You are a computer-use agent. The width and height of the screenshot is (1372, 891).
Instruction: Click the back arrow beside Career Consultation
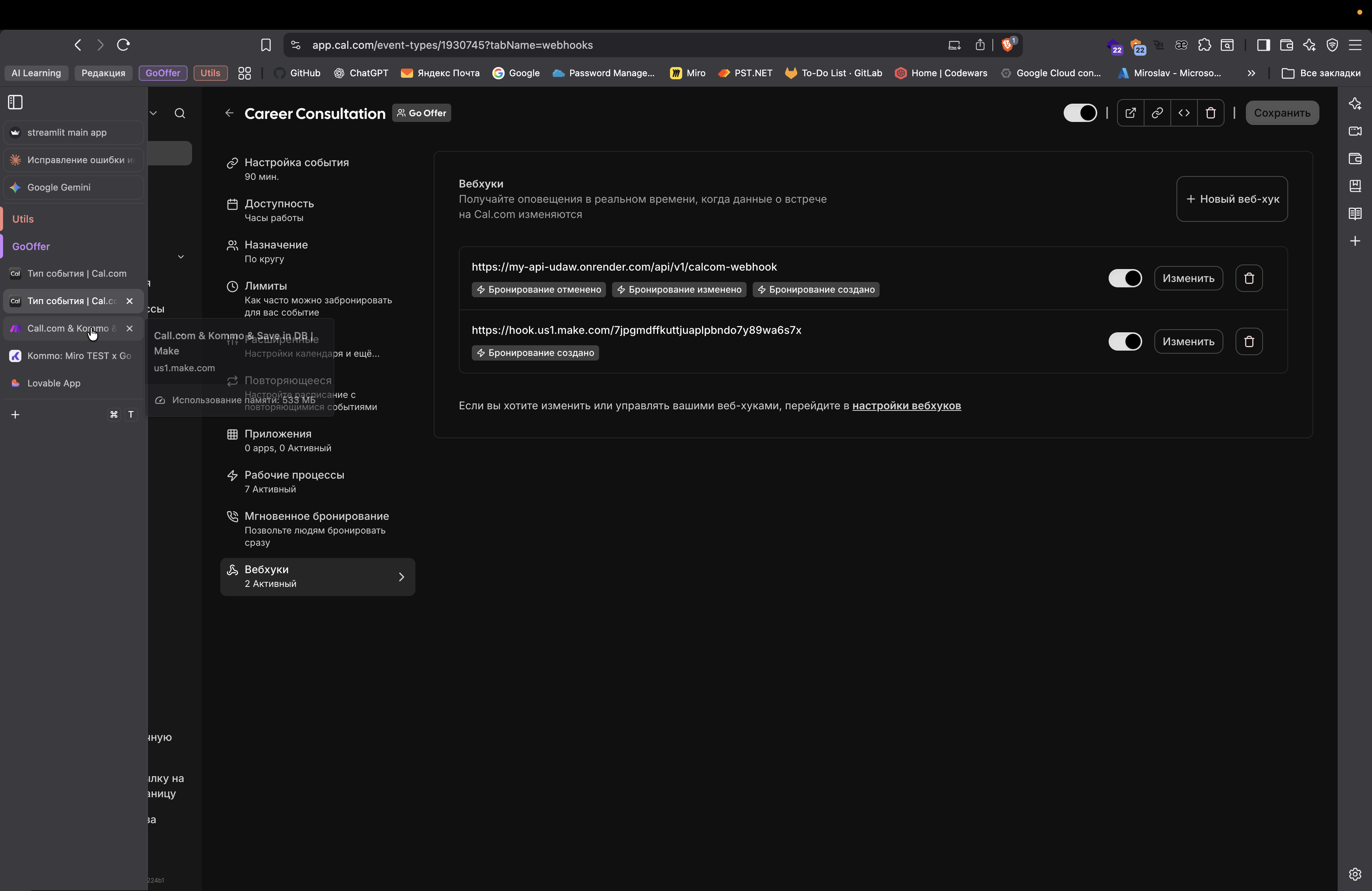[x=229, y=113]
